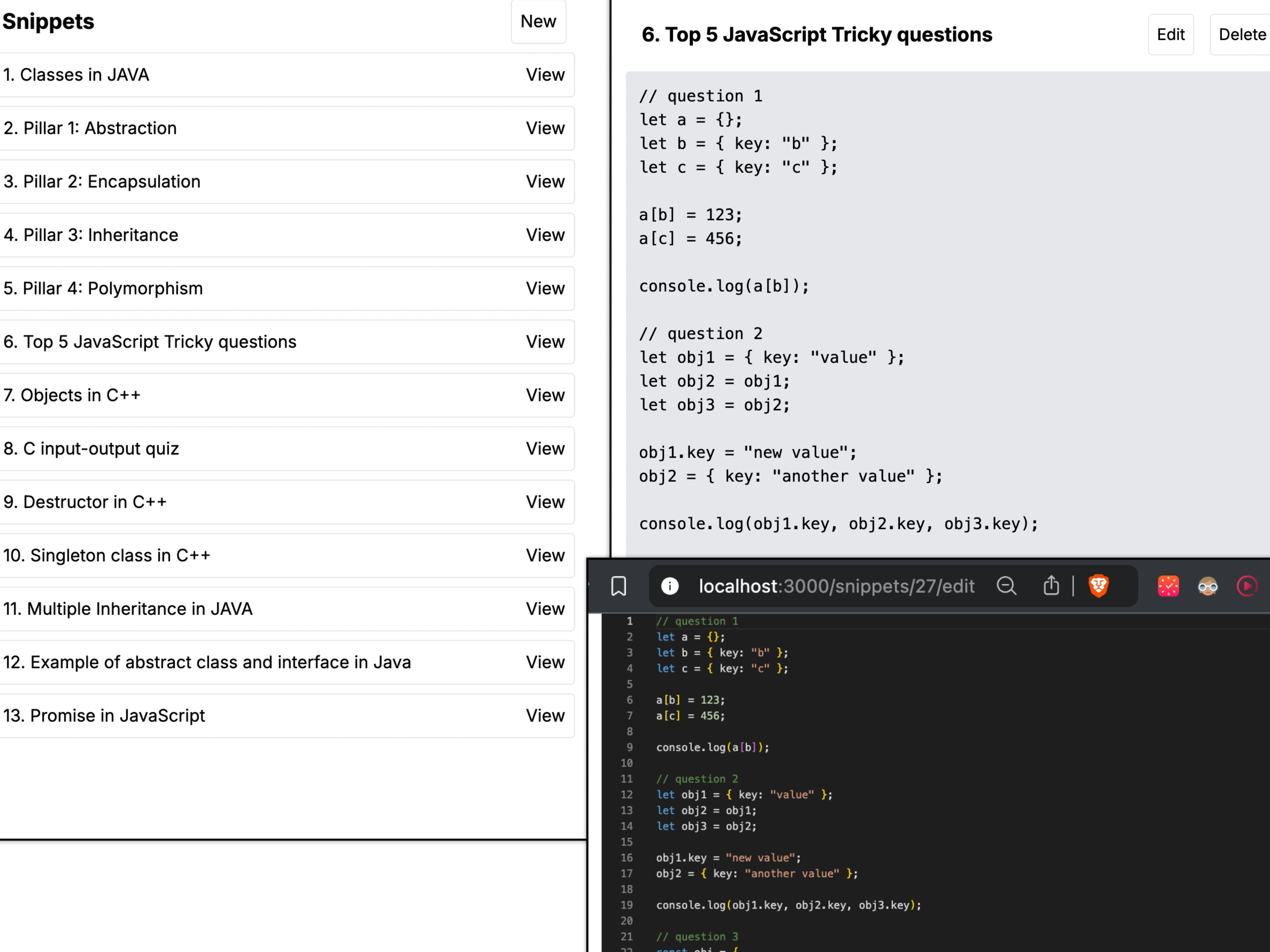
Task: Click line number 1 in editor gutter
Action: (629, 621)
